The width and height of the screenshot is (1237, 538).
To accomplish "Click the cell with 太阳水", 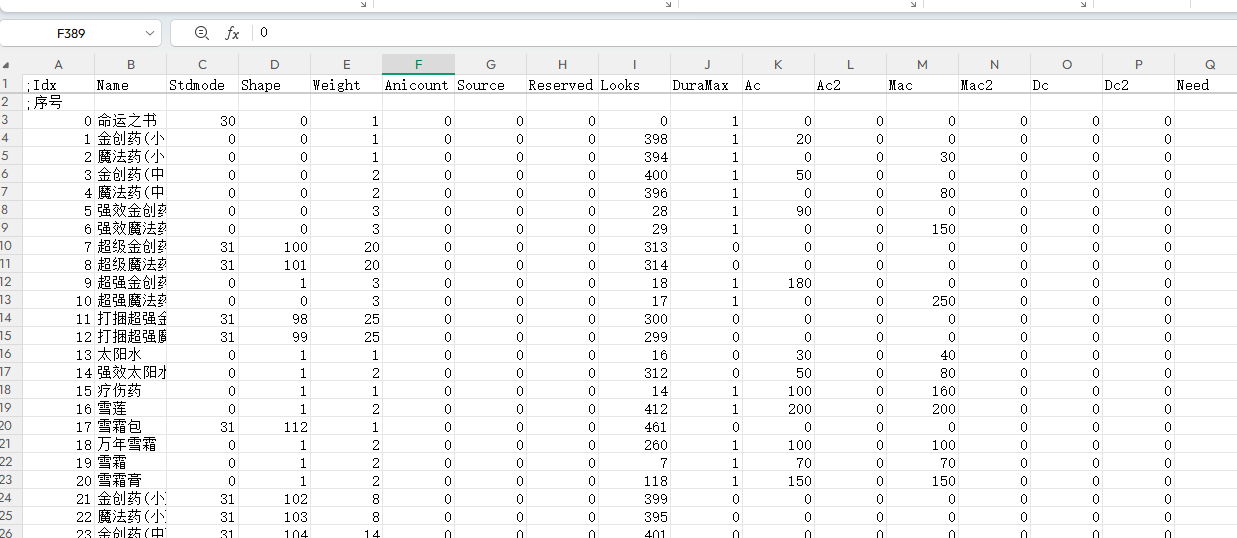I will (x=130, y=355).
